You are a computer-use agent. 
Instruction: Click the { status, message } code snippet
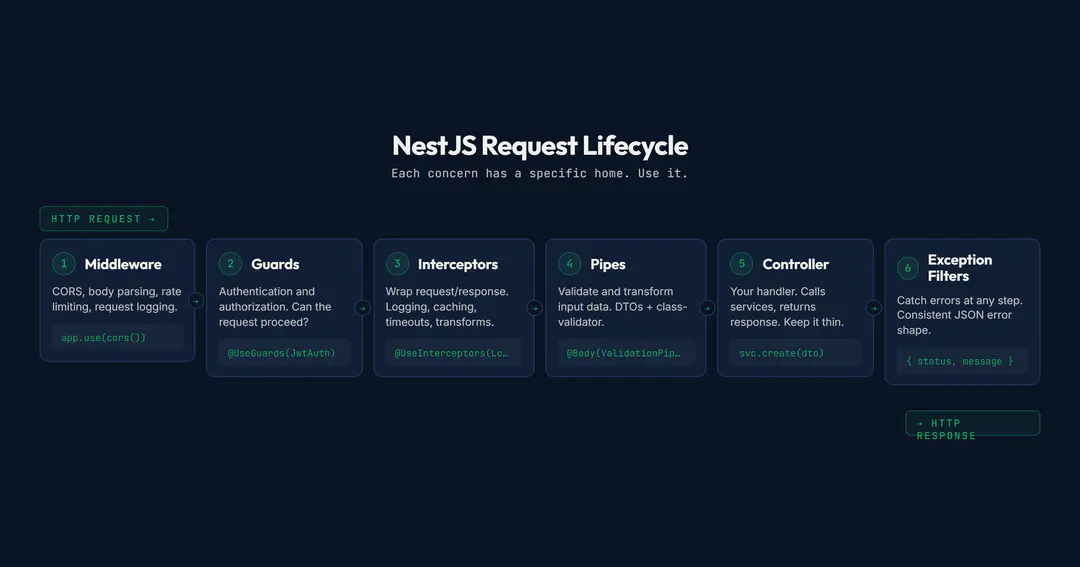click(962, 361)
